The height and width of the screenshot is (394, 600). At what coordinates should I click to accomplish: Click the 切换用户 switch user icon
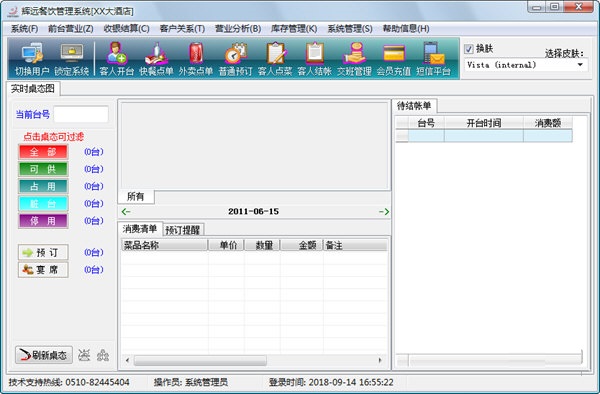click(32, 58)
